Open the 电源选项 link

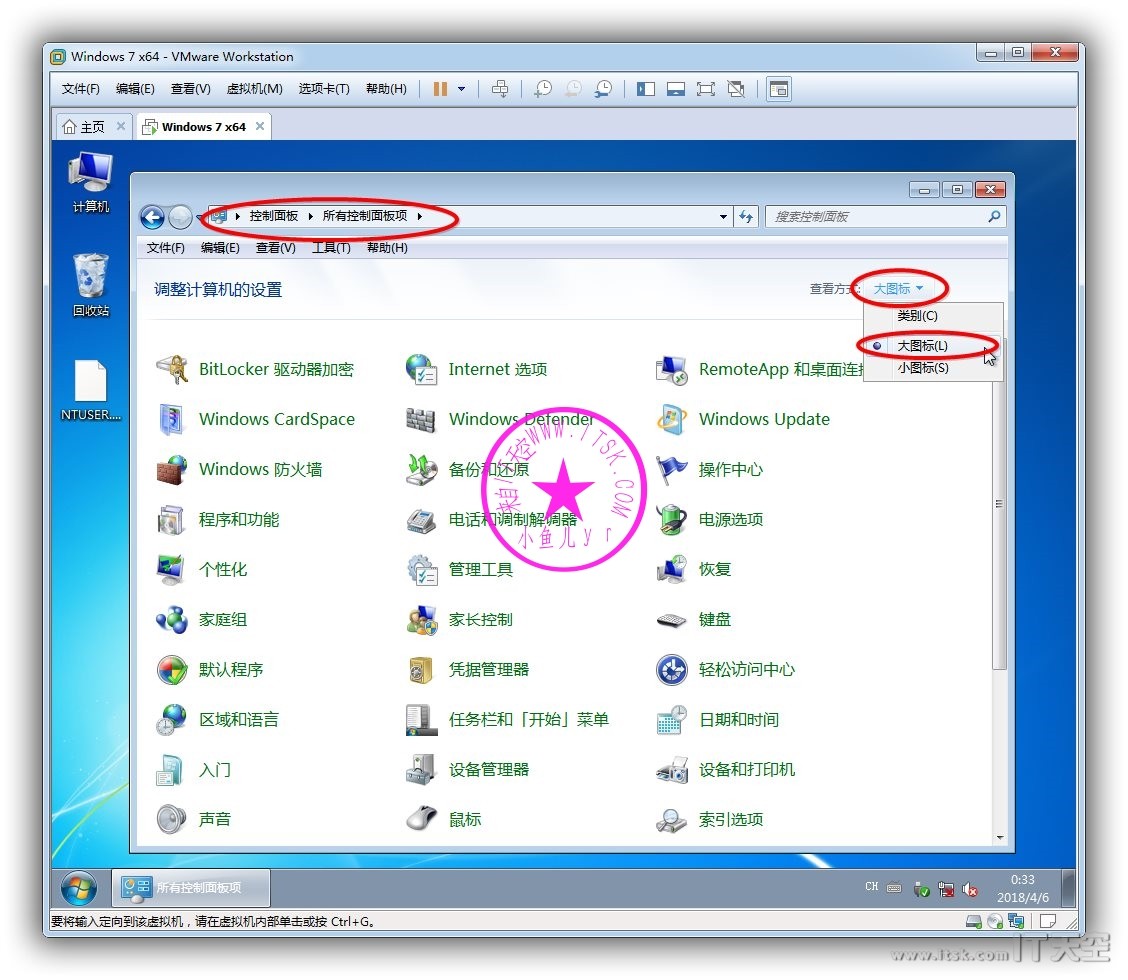coord(730,519)
